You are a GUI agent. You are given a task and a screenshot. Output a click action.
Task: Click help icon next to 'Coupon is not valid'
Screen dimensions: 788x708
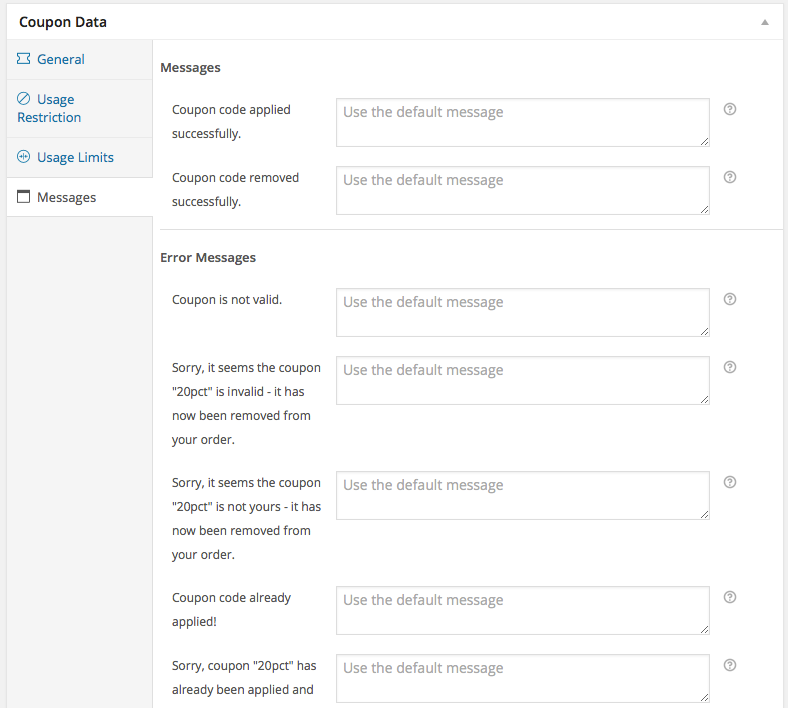tap(730, 299)
